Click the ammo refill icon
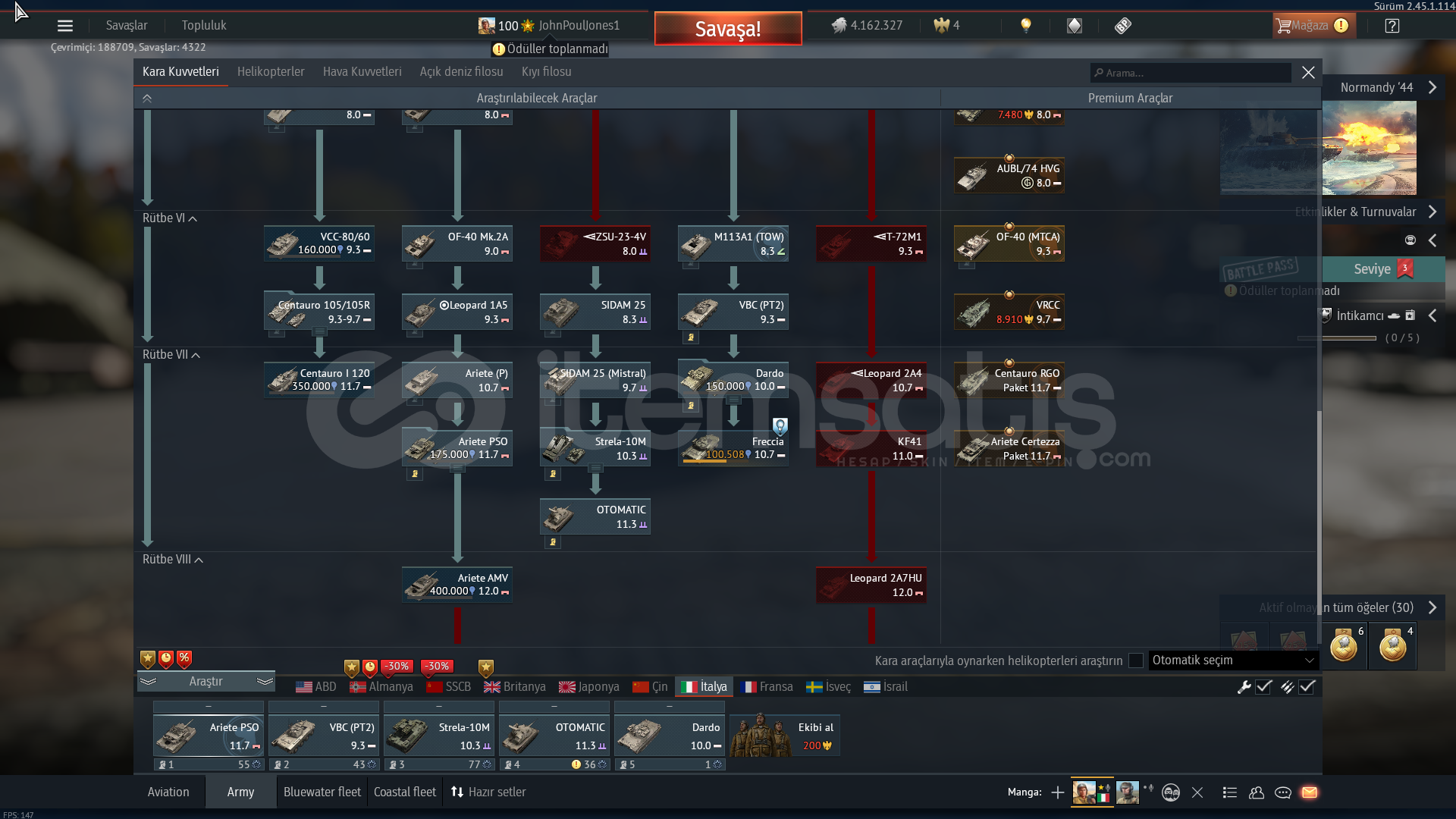Screen dimensions: 1456x819 tap(1287, 687)
